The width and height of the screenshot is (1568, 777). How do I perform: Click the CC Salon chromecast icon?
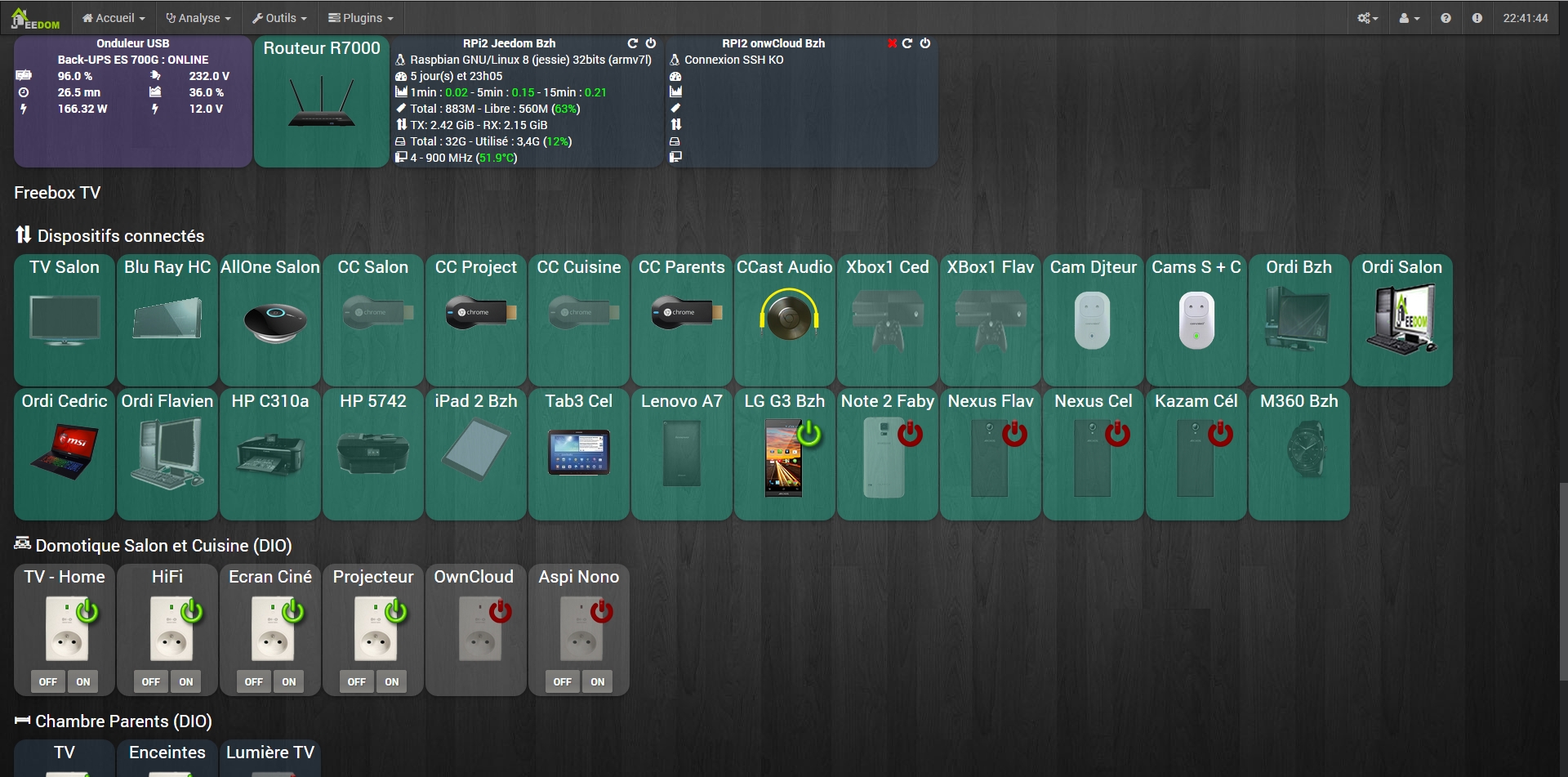pos(378,313)
